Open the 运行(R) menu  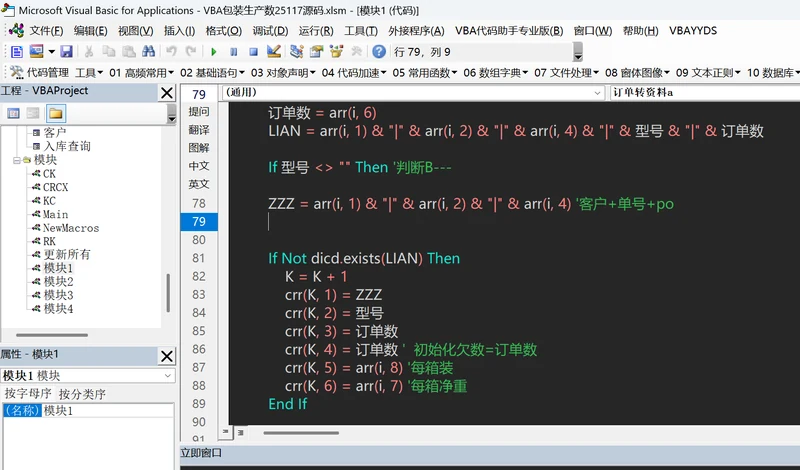point(316,31)
